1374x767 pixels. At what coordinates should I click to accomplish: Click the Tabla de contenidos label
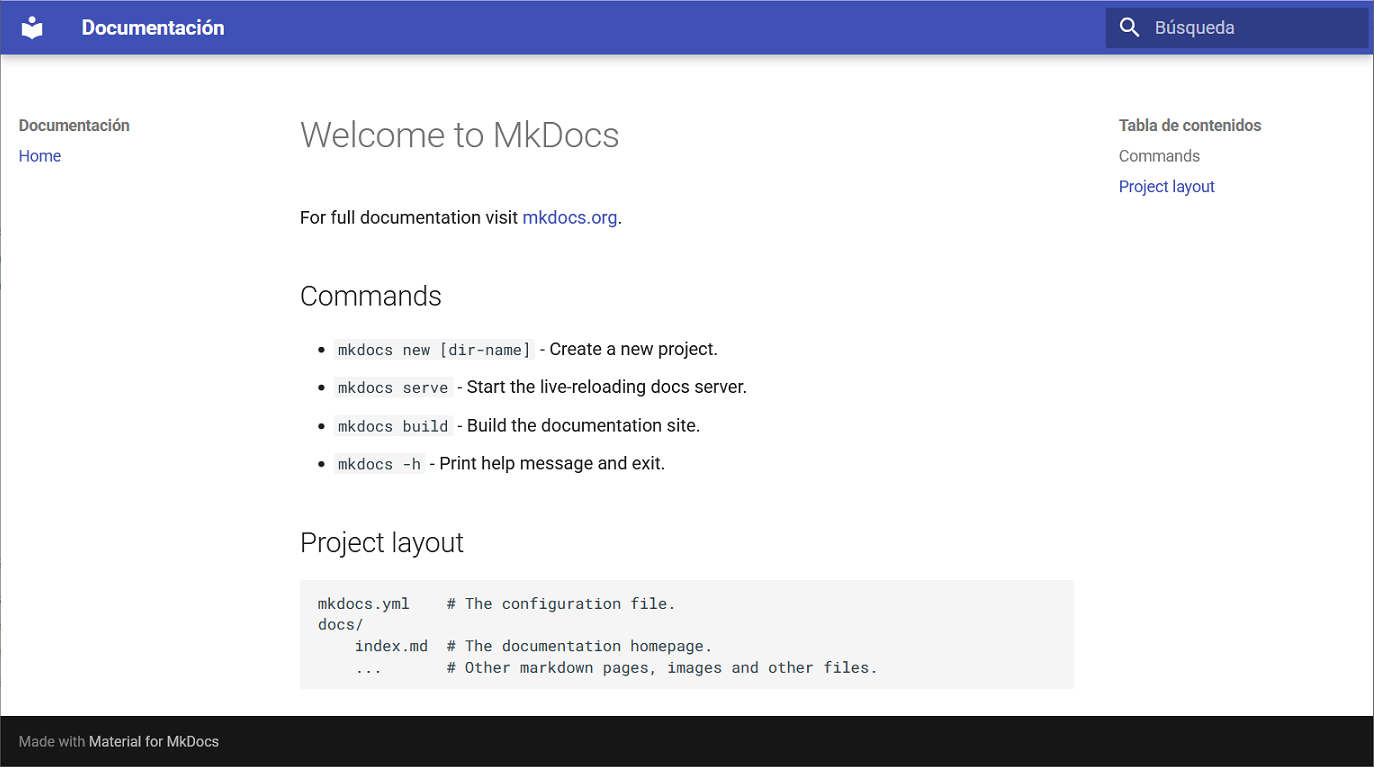pos(1189,125)
